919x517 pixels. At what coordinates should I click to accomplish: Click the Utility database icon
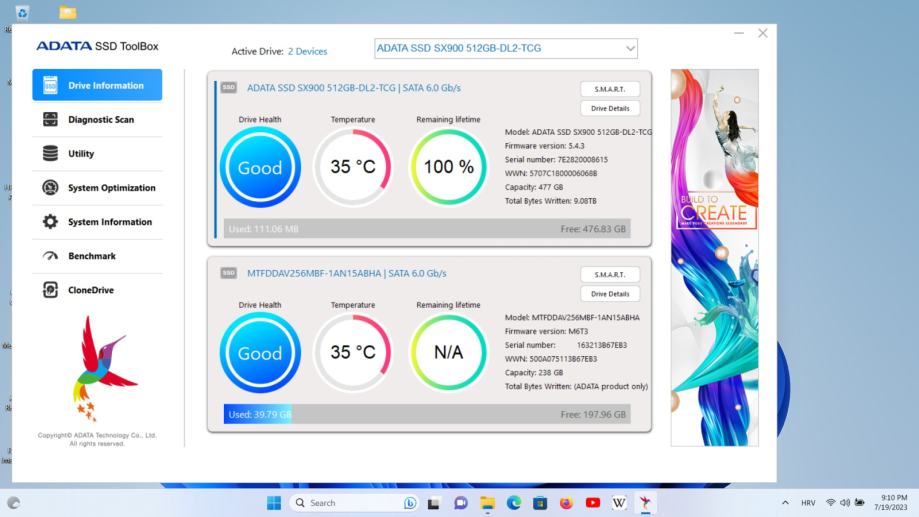click(50, 154)
